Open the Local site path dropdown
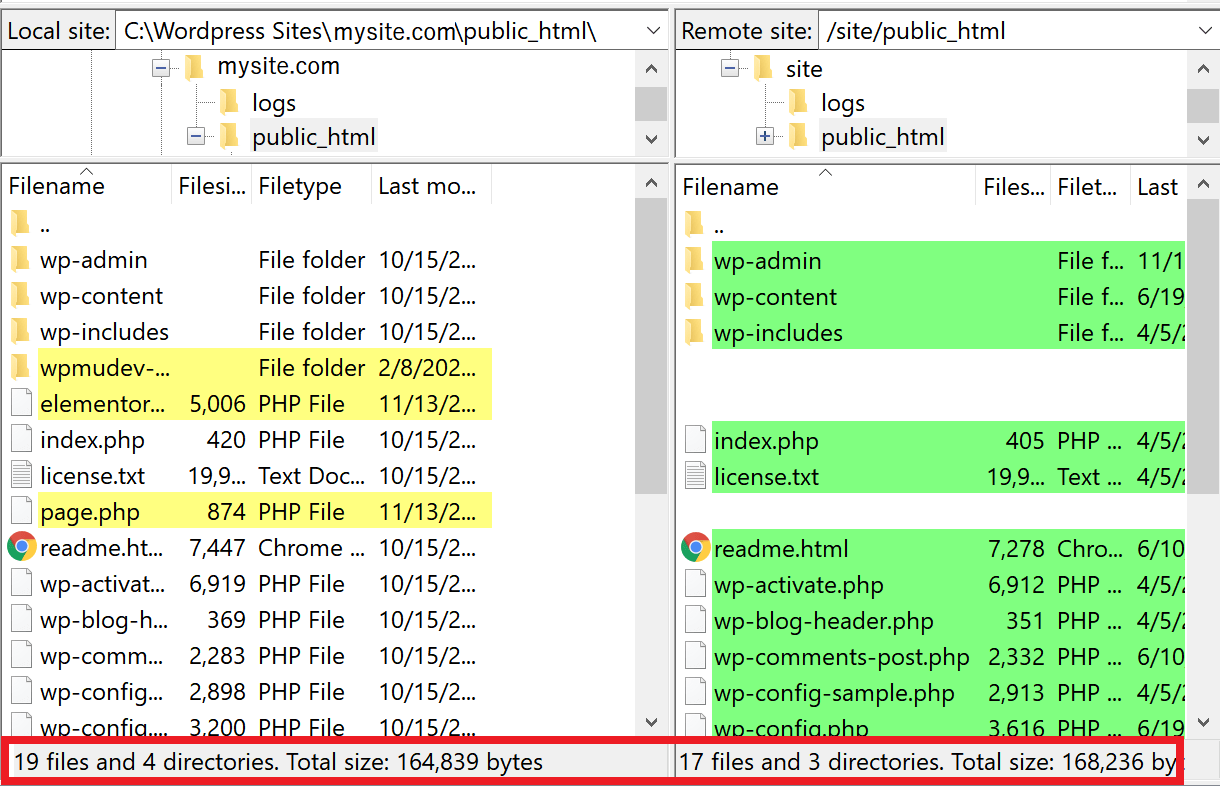The image size is (1220, 786). [x=654, y=31]
